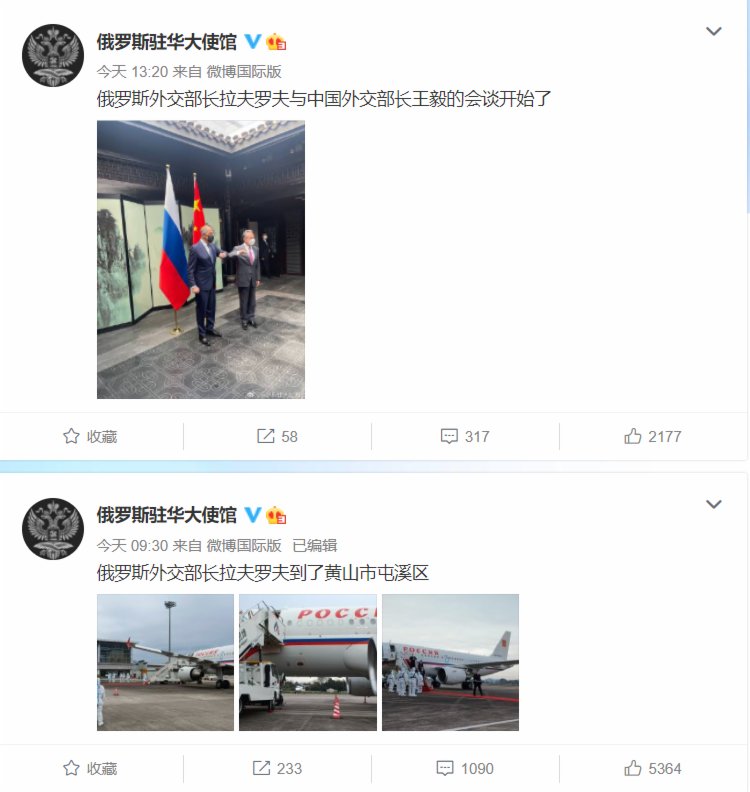Favorite the Huangshan arrival post via star
The height and width of the screenshot is (792, 750).
click(90, 768)
